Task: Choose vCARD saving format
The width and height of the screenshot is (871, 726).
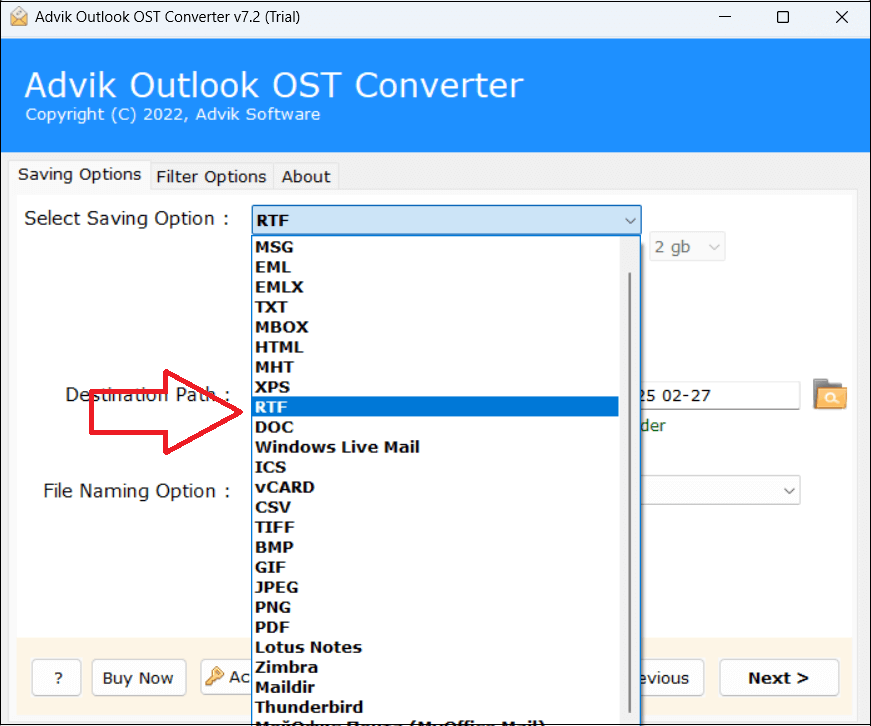Action: coord(435,487)
